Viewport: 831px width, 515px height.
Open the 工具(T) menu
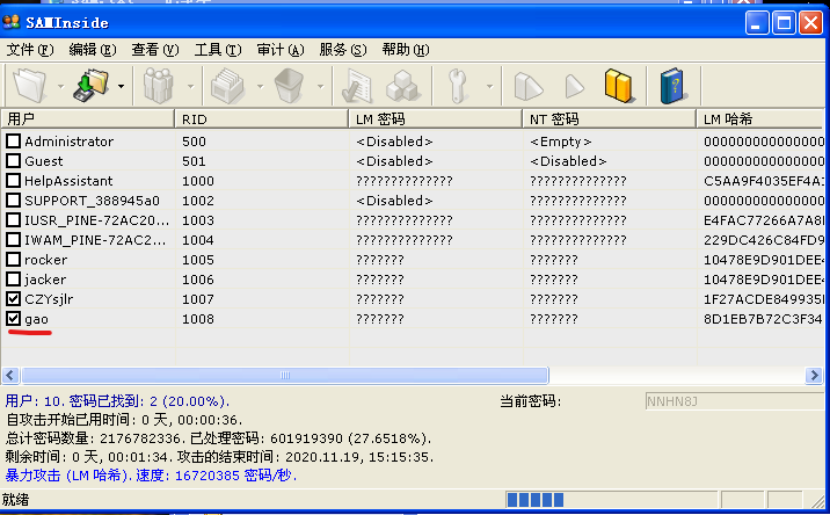point(217,50)
